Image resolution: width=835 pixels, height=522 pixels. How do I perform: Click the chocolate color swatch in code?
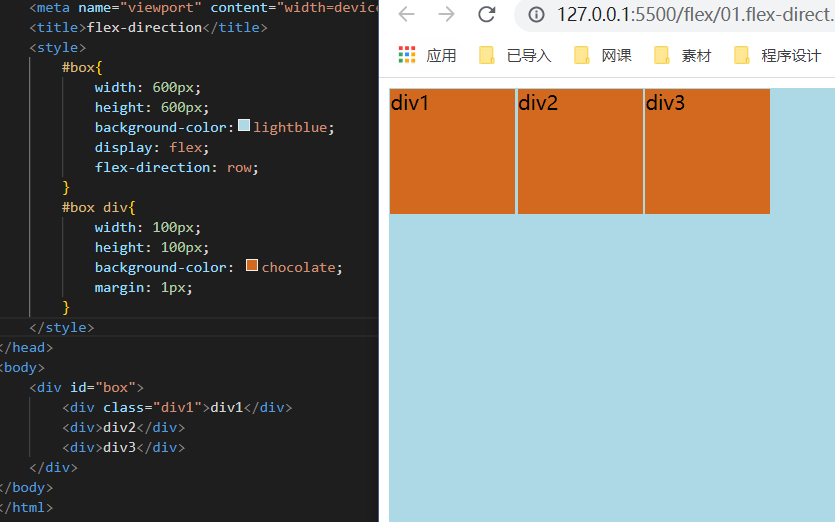pos(252,265)
